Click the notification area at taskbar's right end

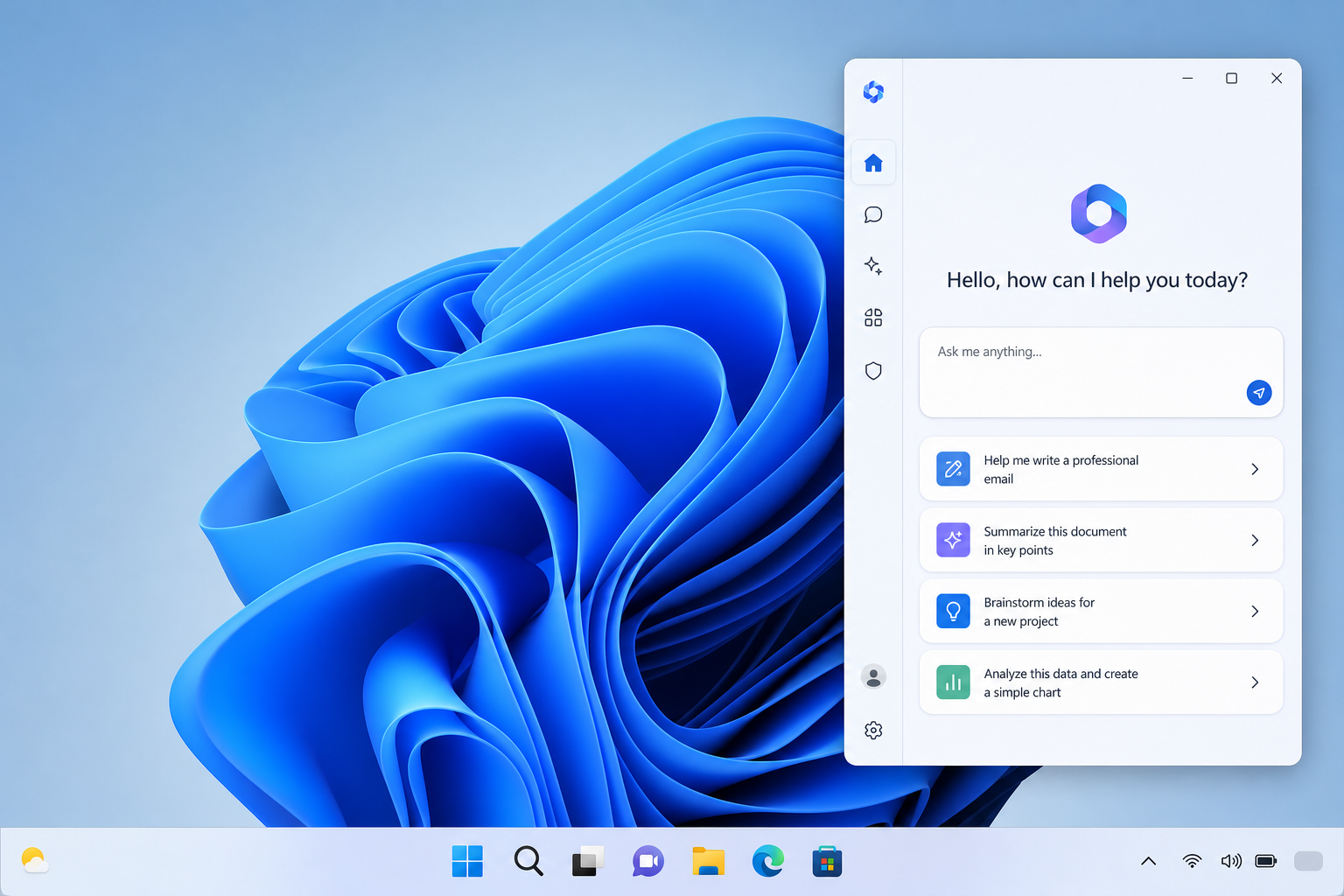pyautogui.click(x=1308, y=861)
